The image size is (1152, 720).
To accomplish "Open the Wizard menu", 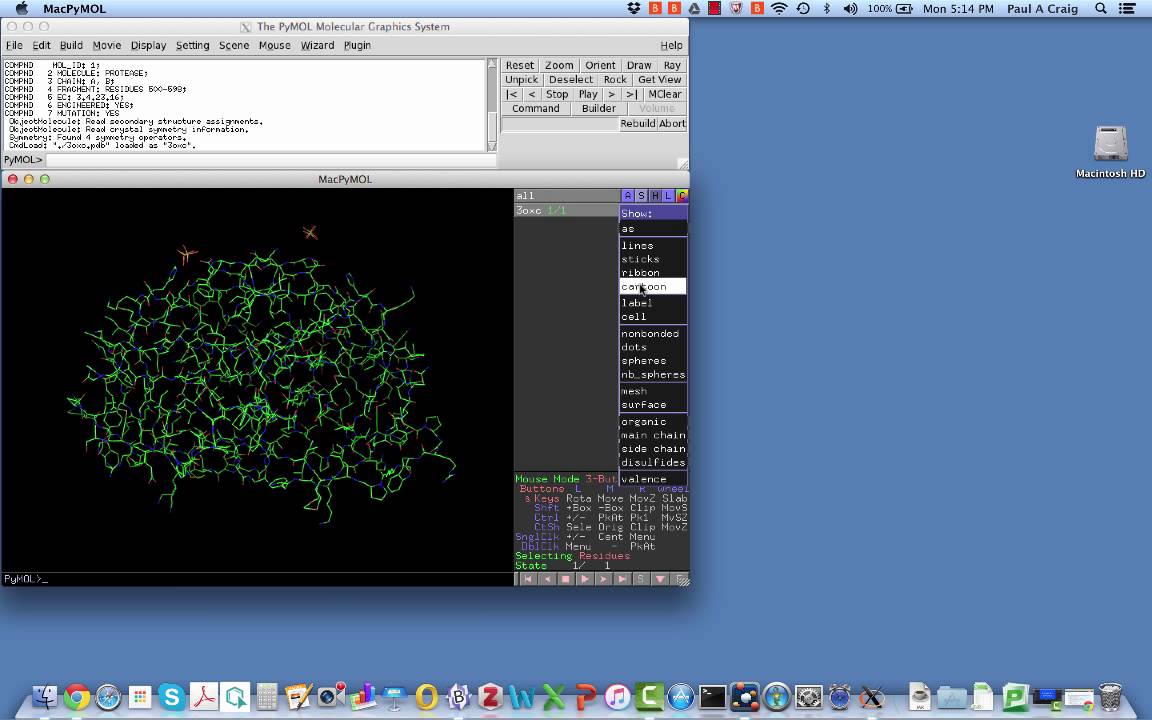I will click(317, 46).
